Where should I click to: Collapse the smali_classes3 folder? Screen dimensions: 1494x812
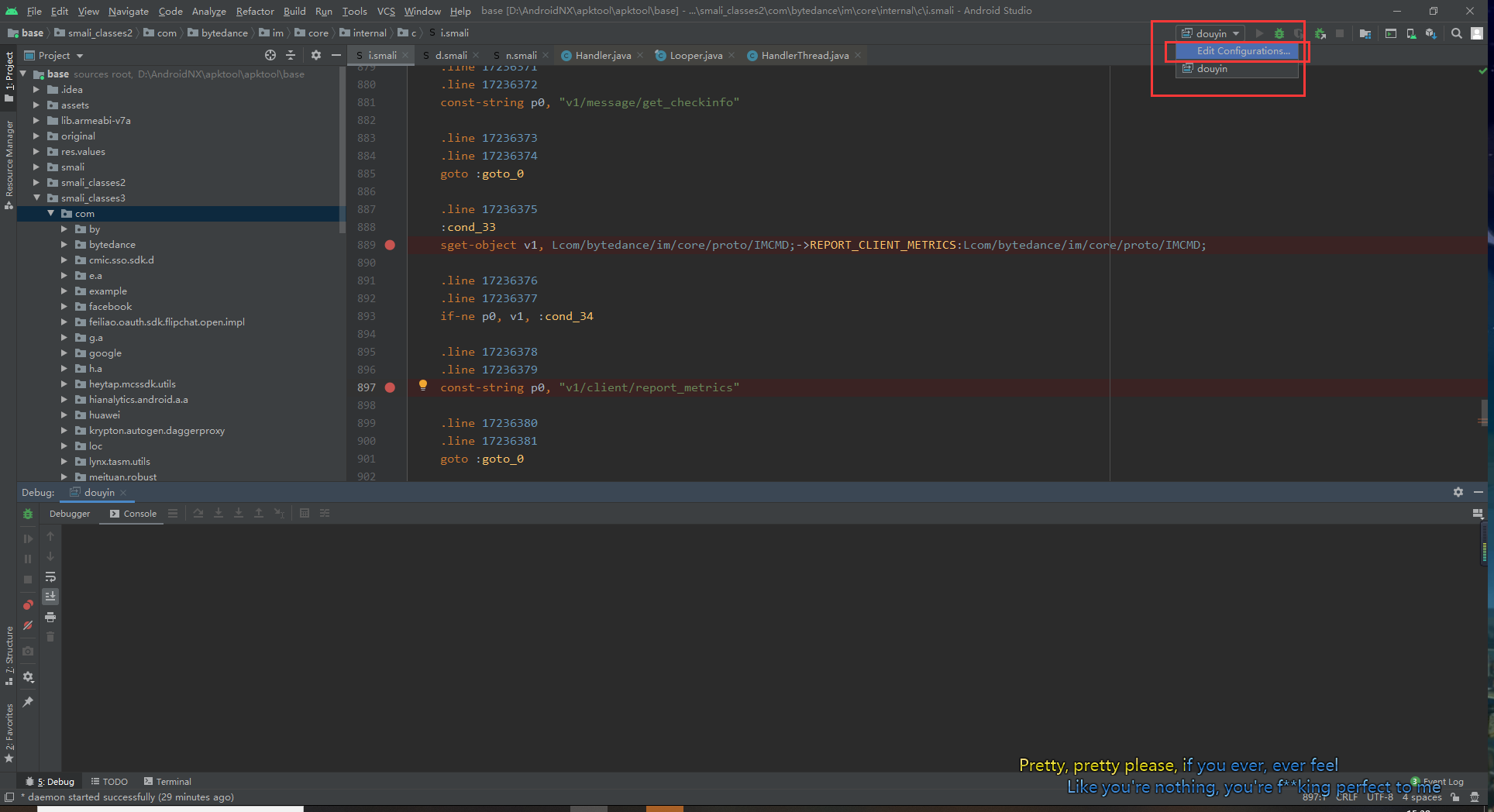pos(36,198)
